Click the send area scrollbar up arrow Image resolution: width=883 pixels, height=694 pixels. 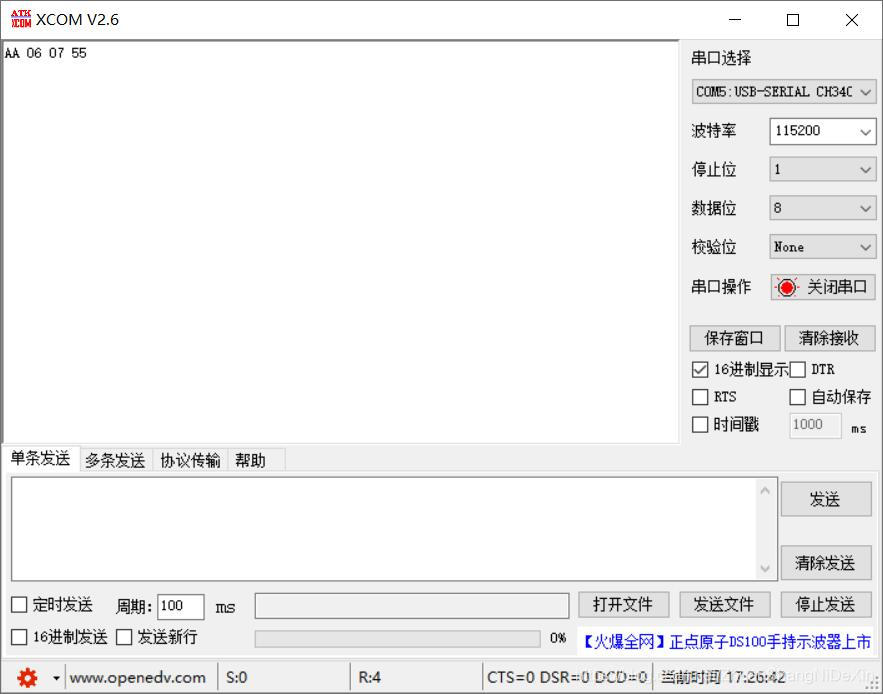click(x=765, y=491)
